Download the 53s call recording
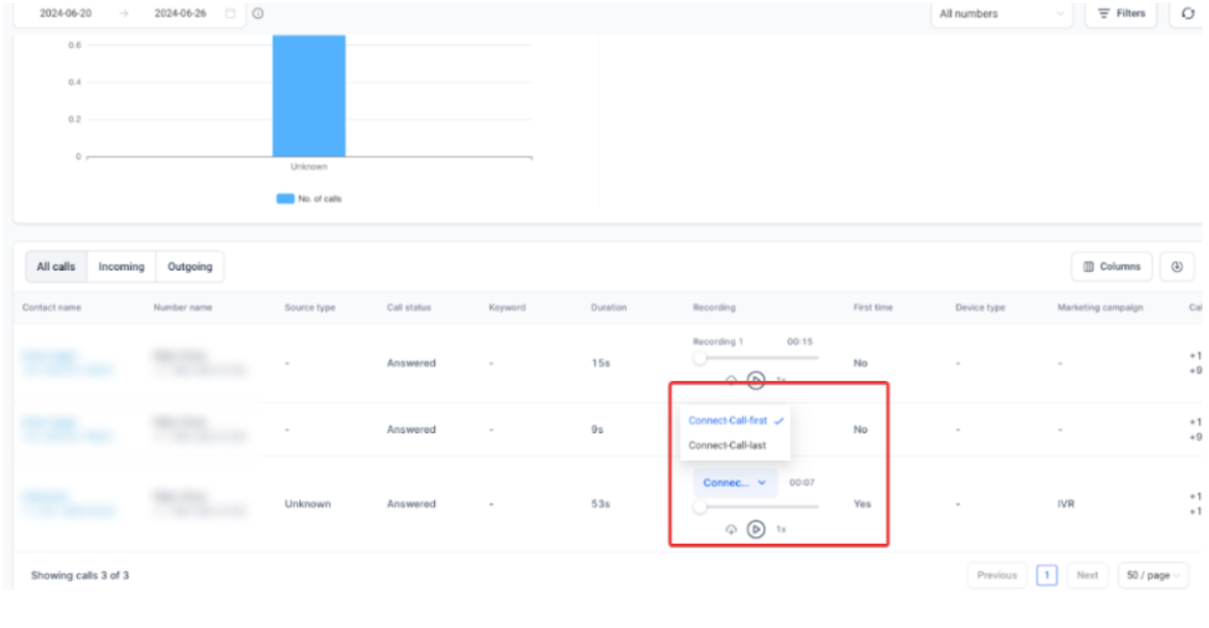This screenshot has height=628, width=1209. coord(731,529)
